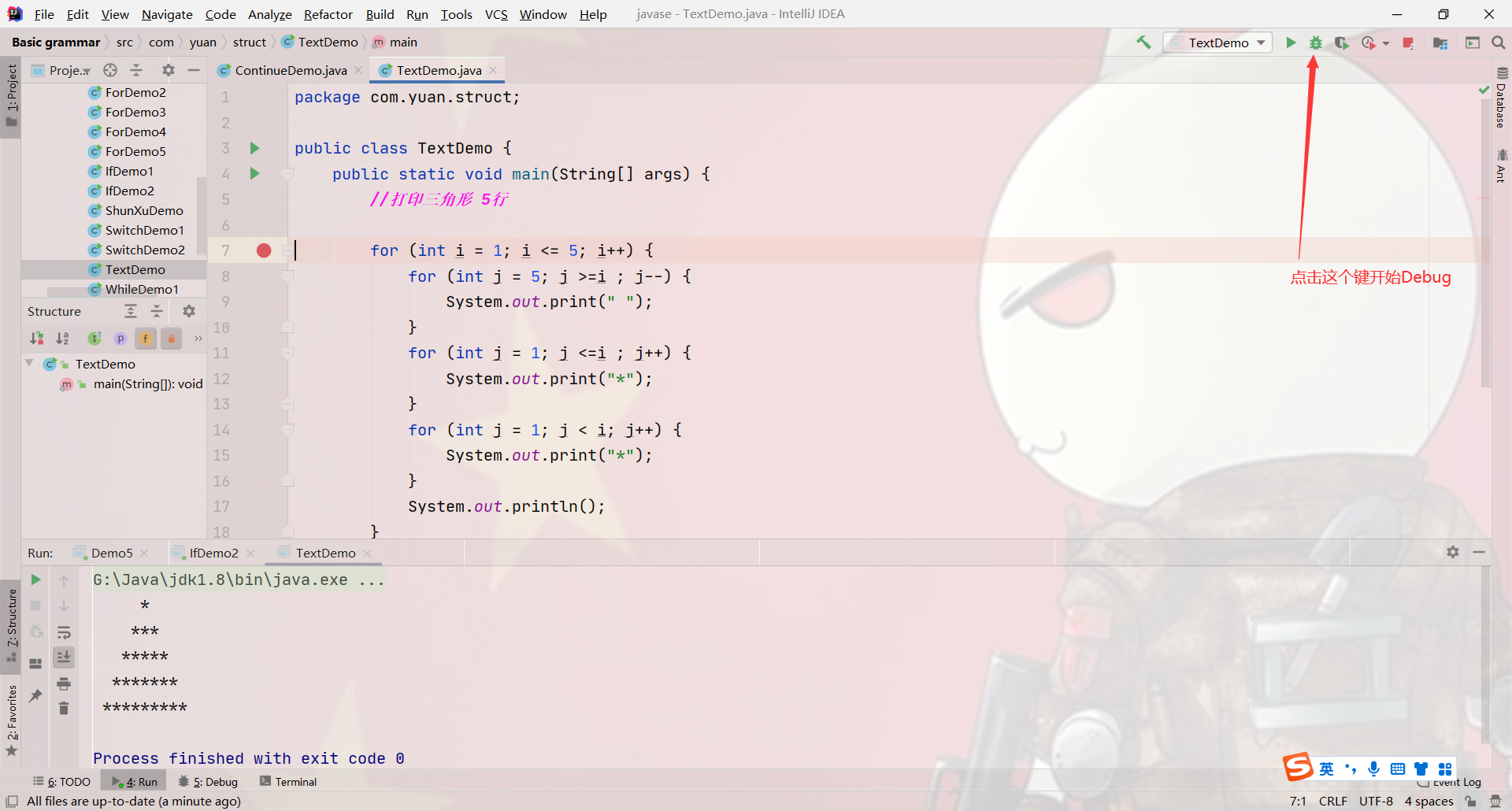The height and width of the screenshot is (811, 1512).
Task: Open Project panel settings gear
Action: click(168, 70)
